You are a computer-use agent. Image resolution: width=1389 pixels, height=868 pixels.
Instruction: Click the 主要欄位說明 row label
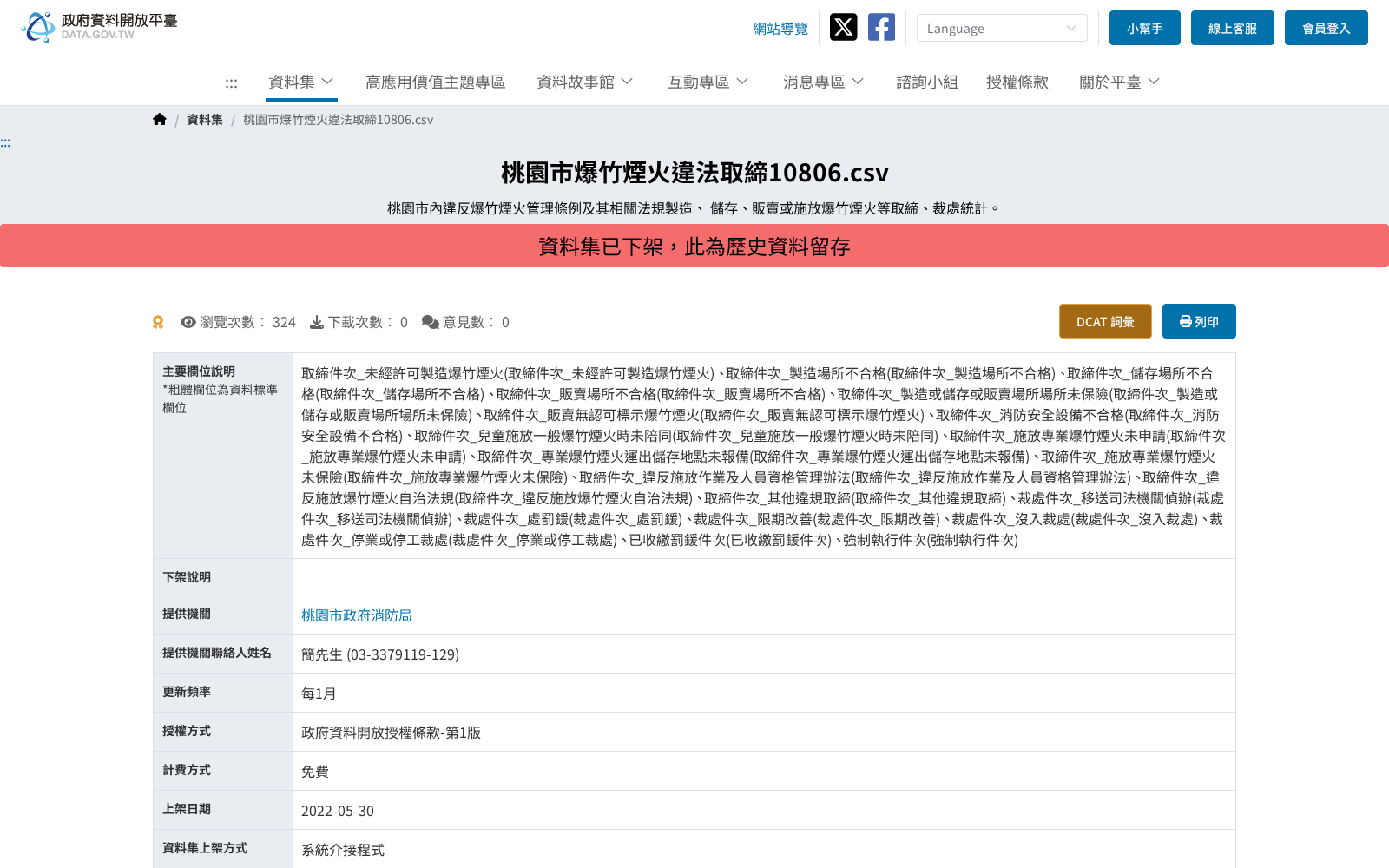coord(199,372)
